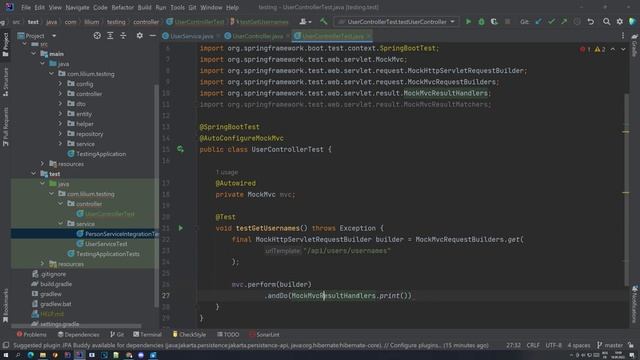Open the Navigate menu
The width and height of the screenshot is (640, 360).
click(x=77, y=7)
